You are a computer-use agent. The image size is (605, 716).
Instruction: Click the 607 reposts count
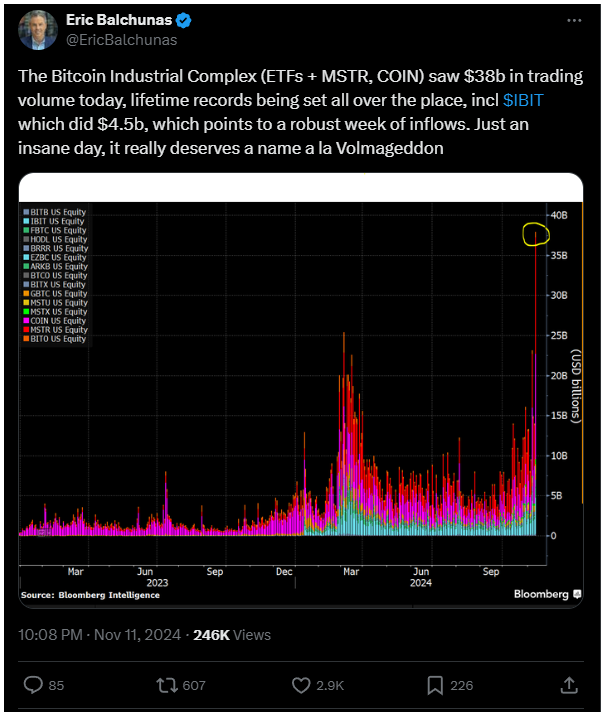point(194,685)
